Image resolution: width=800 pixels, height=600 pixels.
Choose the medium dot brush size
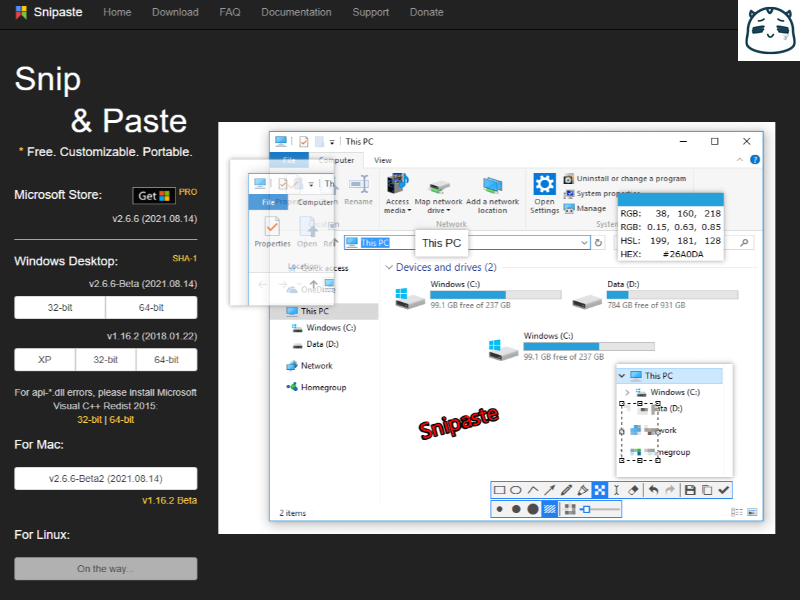(516, 509)
